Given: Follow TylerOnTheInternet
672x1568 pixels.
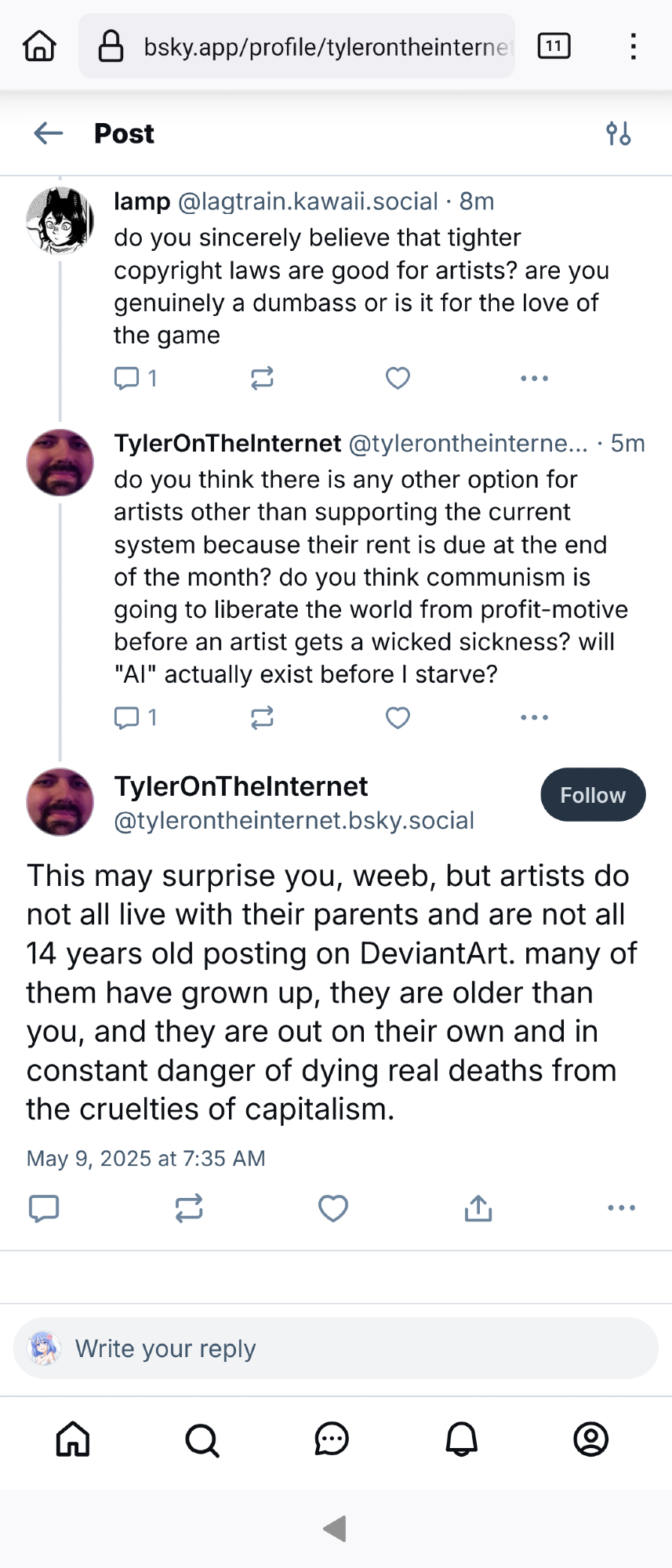Looking at the screenshot, I should tap(593, 795).
